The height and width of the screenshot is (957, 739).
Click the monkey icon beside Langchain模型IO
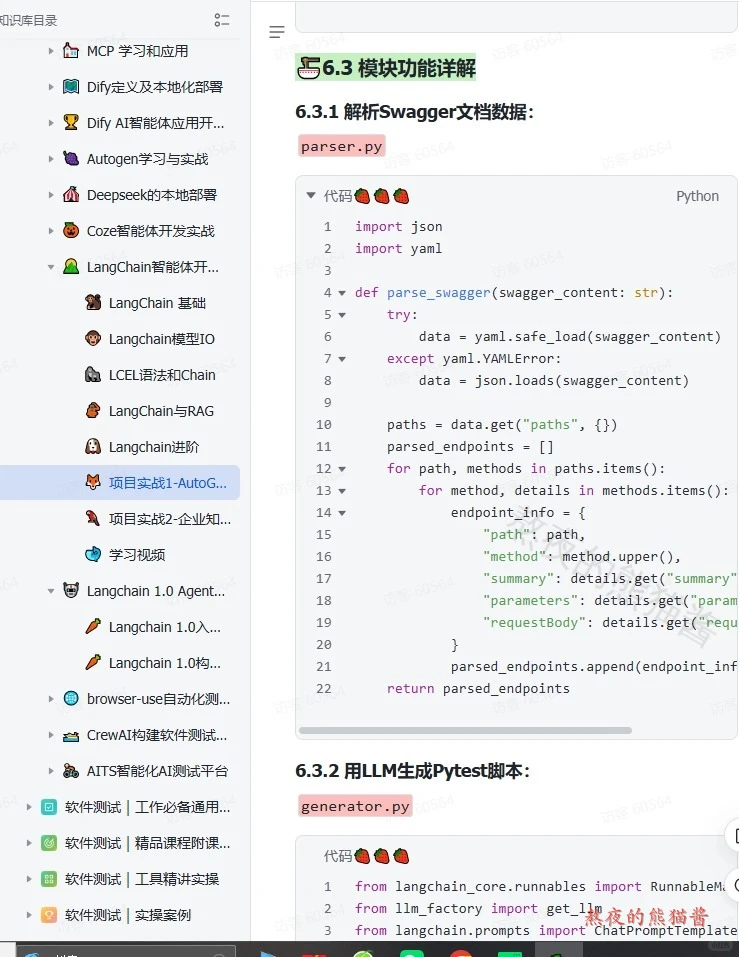point(93,339)
